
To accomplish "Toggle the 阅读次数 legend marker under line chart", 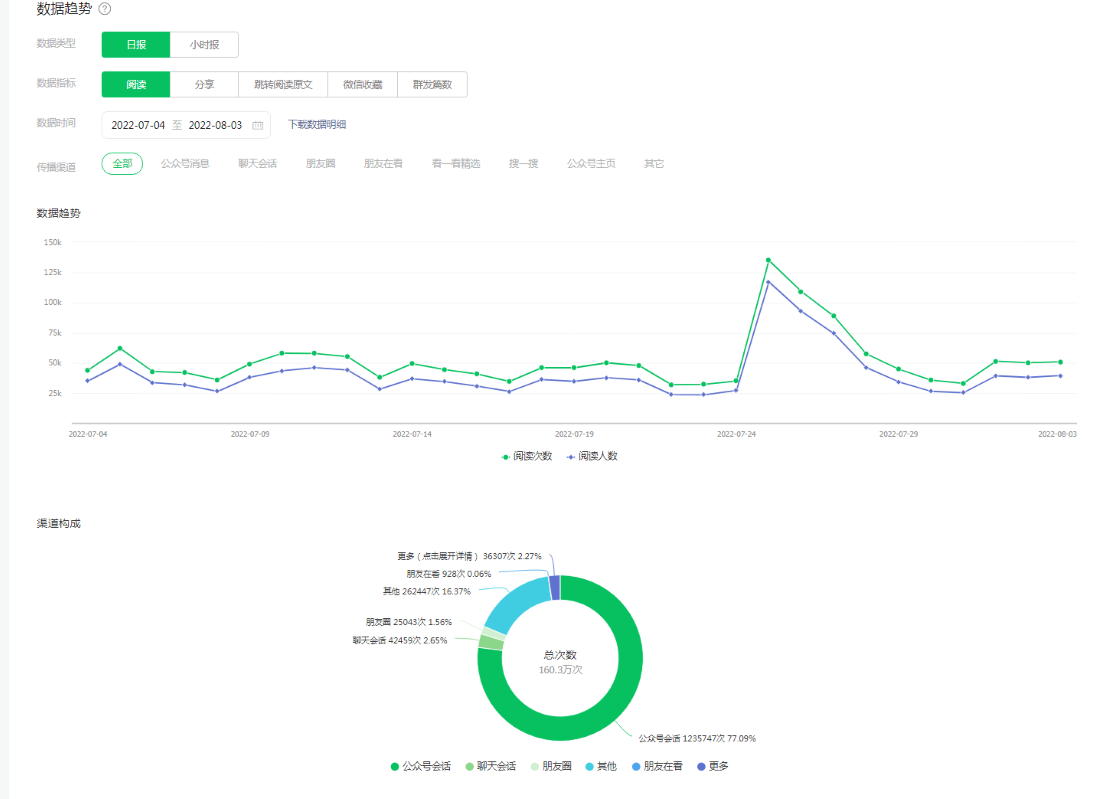I will [506, 456].
